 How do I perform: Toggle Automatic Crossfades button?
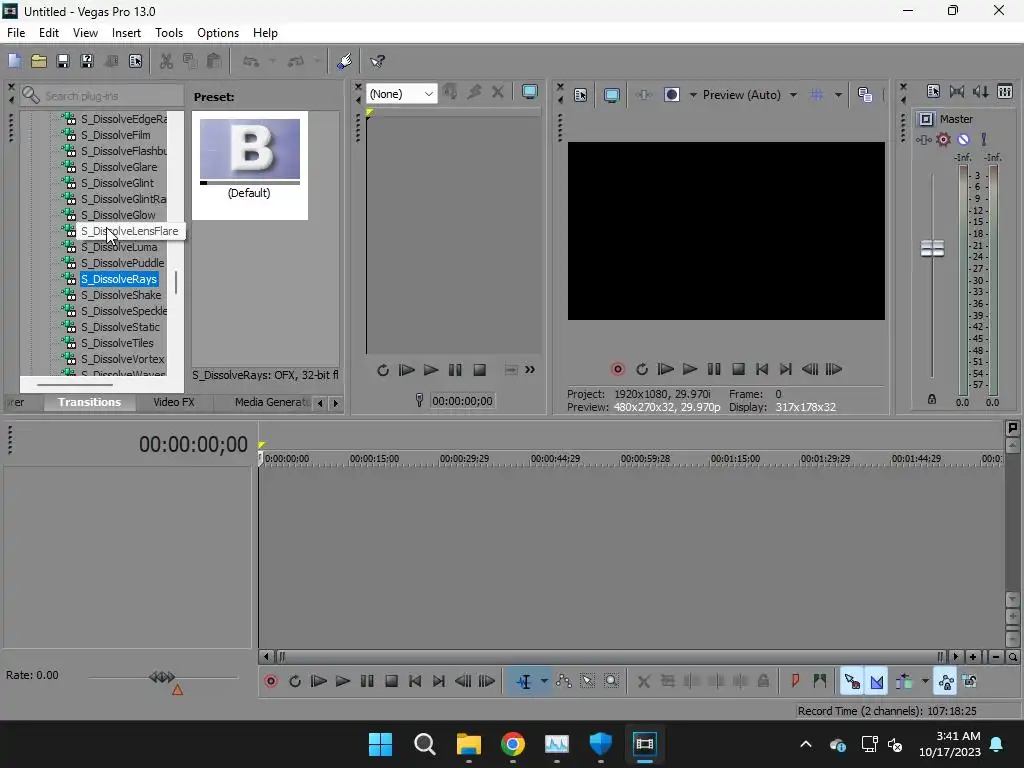(876, 682)
